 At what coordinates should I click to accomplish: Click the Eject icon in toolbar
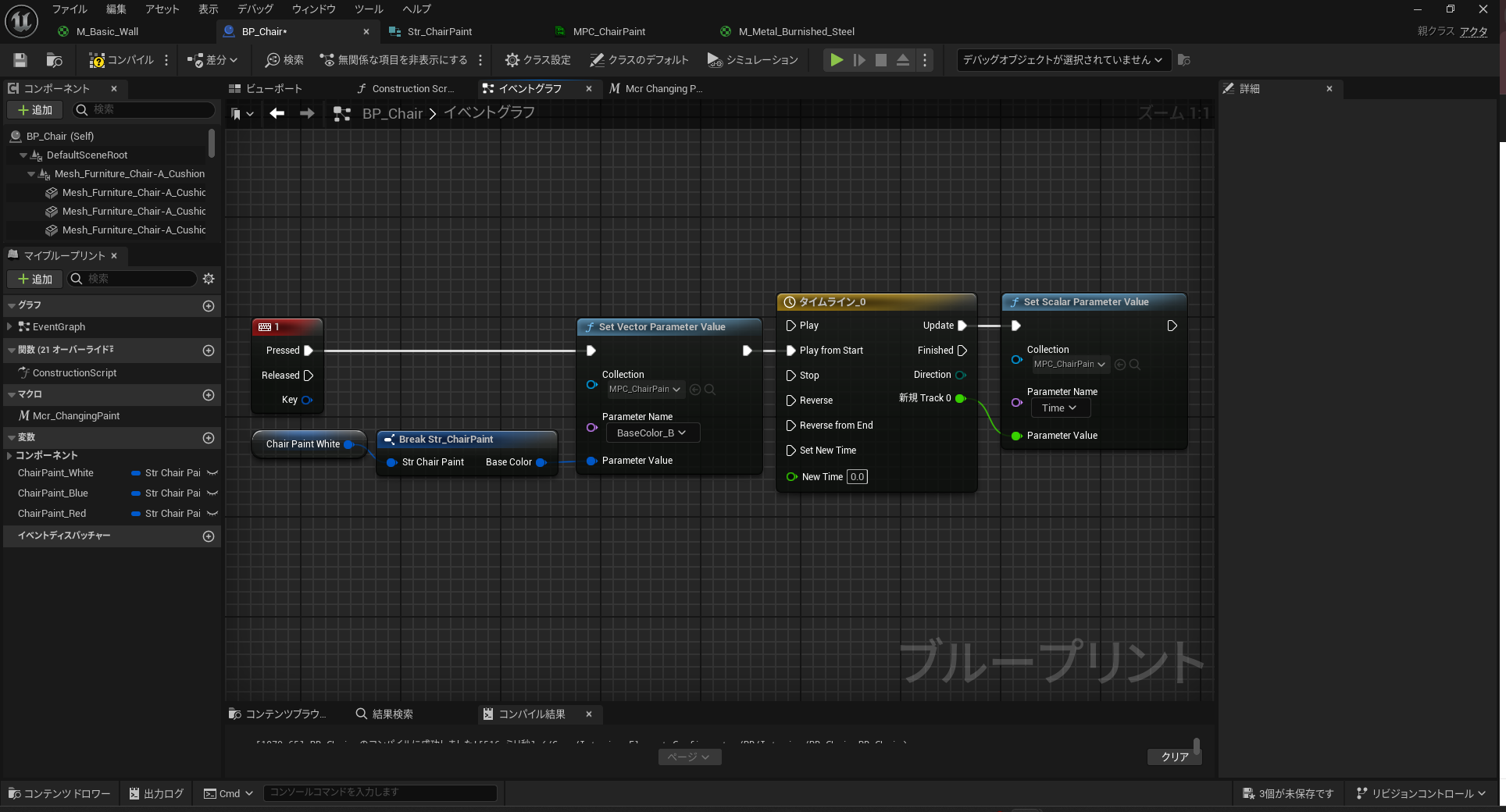point(902,60)
